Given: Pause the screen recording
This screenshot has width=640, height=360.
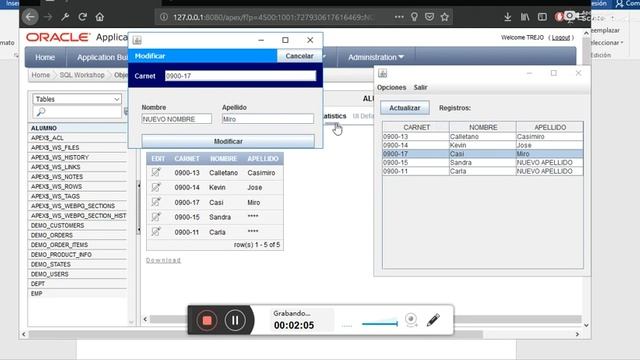Looking at the screenshot, I should [235, 320].
